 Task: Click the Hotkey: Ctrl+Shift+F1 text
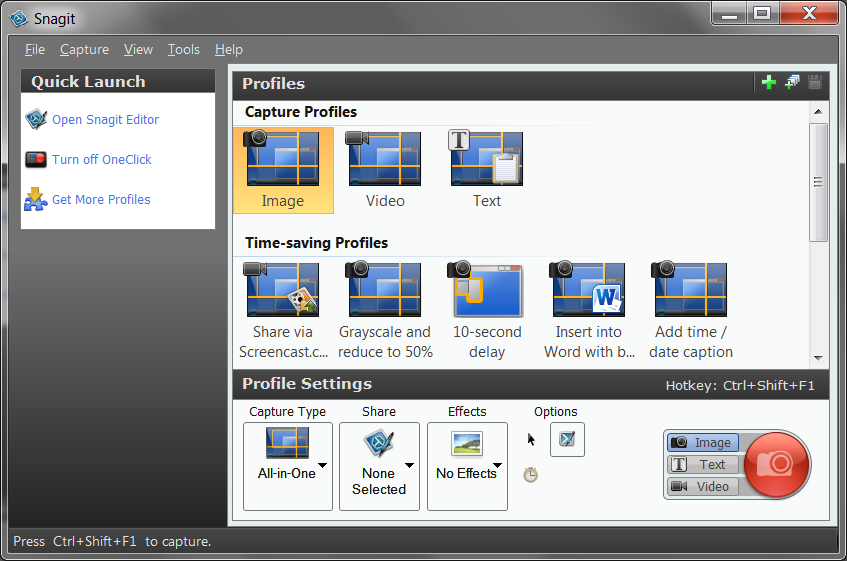pos(740,385)
